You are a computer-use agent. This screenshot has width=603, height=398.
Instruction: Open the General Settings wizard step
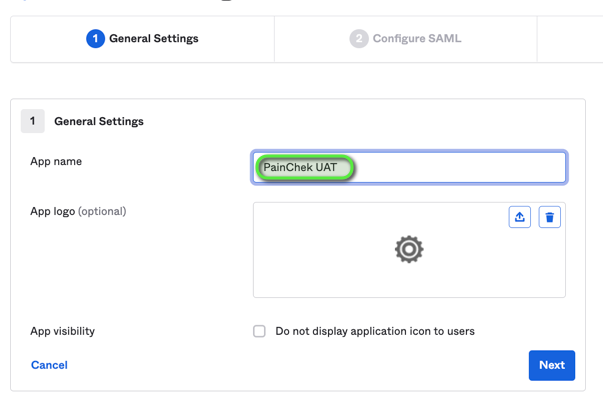coord(142,39)
